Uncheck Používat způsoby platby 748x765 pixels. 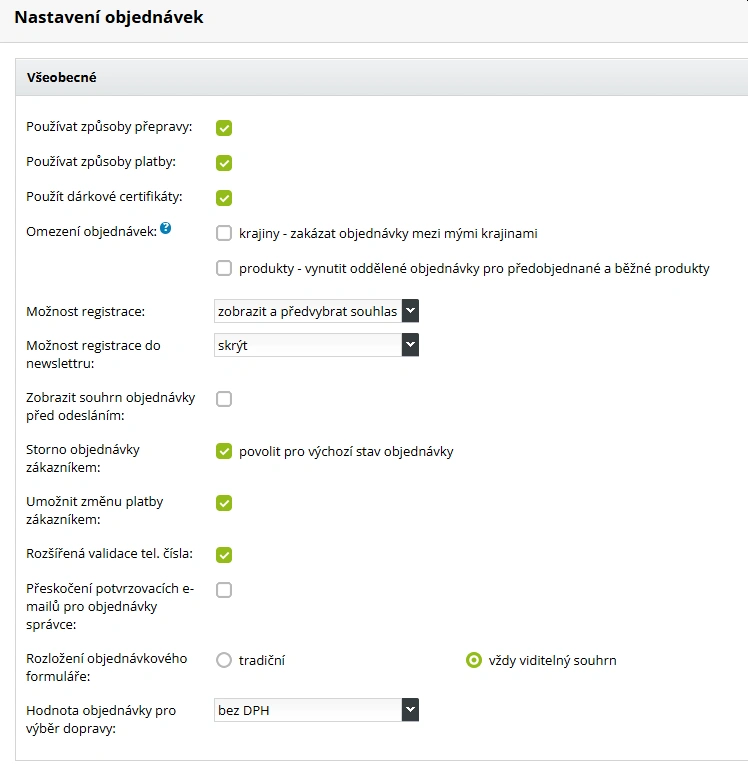224,163
